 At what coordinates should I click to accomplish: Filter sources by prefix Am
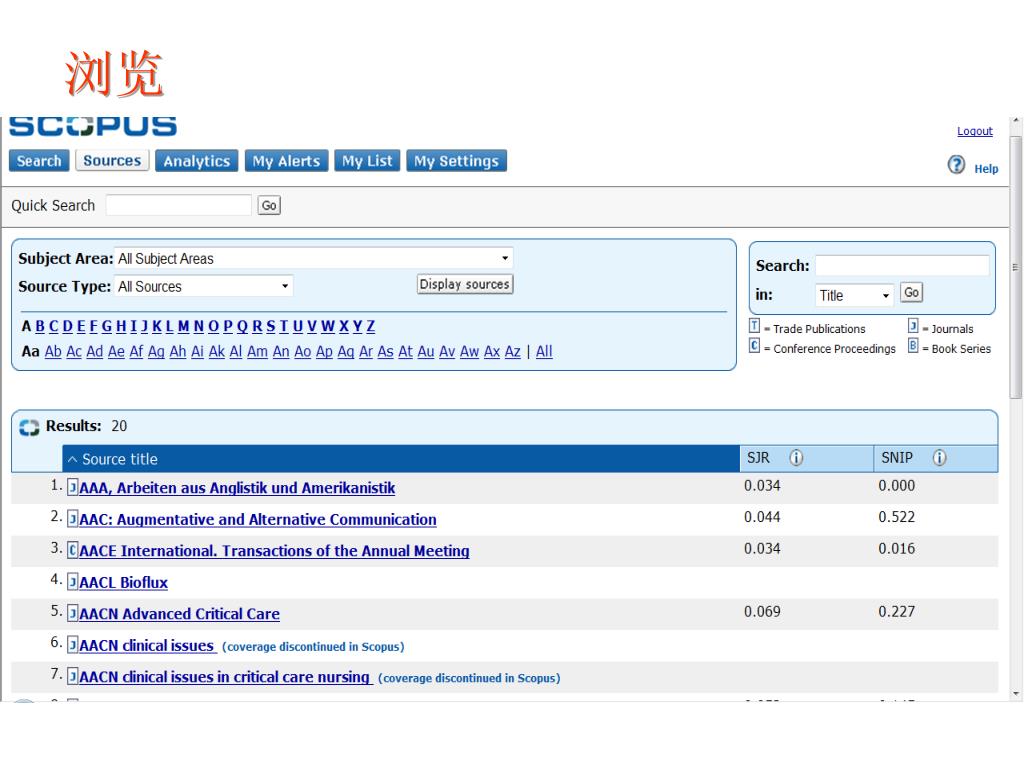pos(257,351)
